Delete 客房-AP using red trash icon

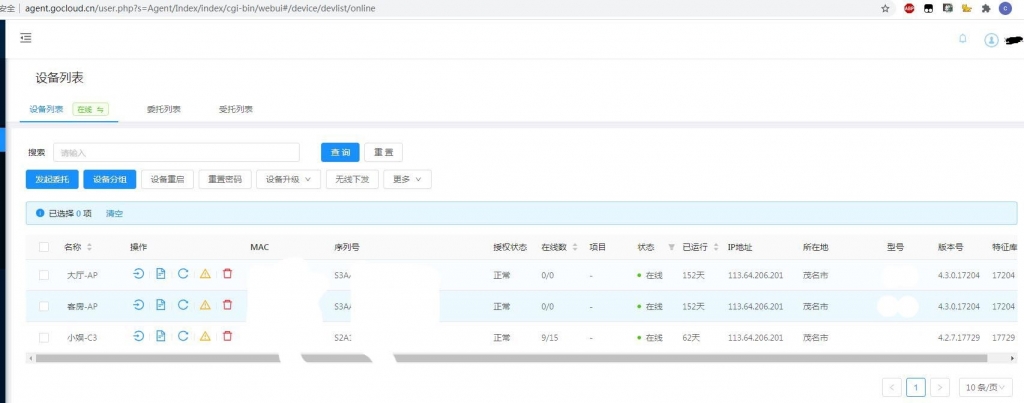pyautogui.click(x=227, y=304)
